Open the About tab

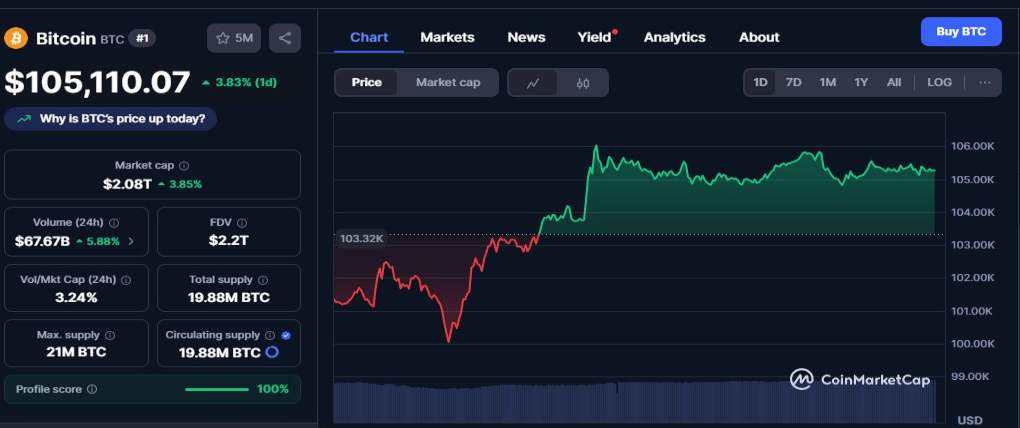pos(758,37)
